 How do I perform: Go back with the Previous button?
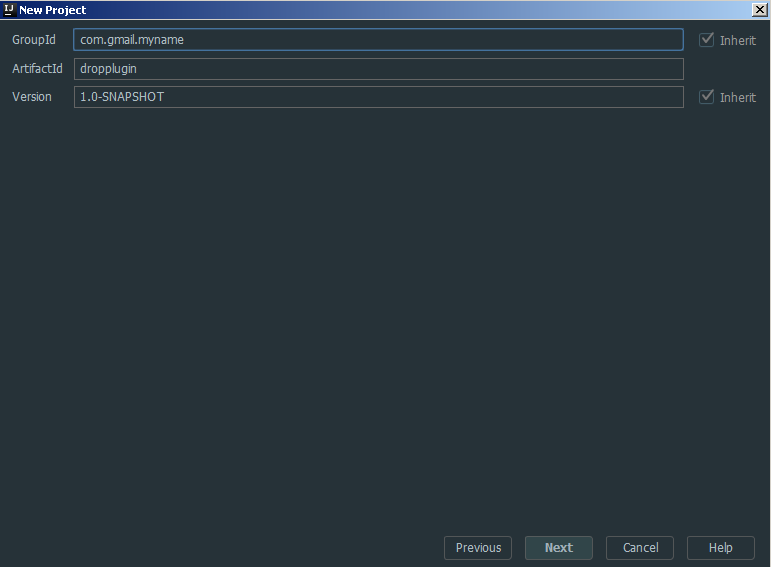click(x=478, y=548)
